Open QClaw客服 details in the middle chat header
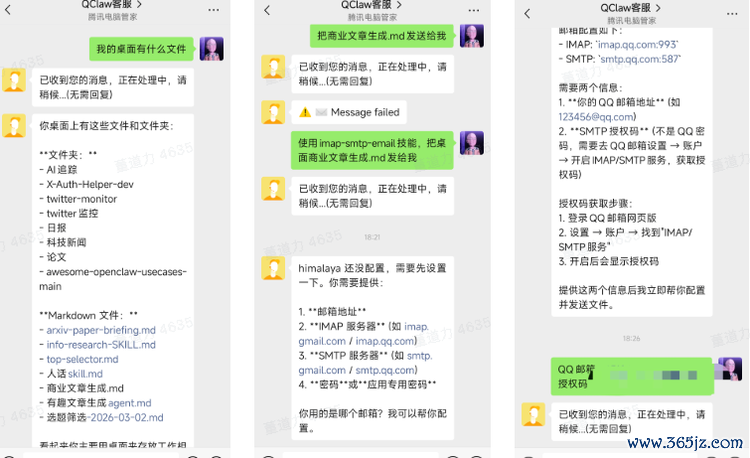The image size is (750, 458). click(372, 5)
